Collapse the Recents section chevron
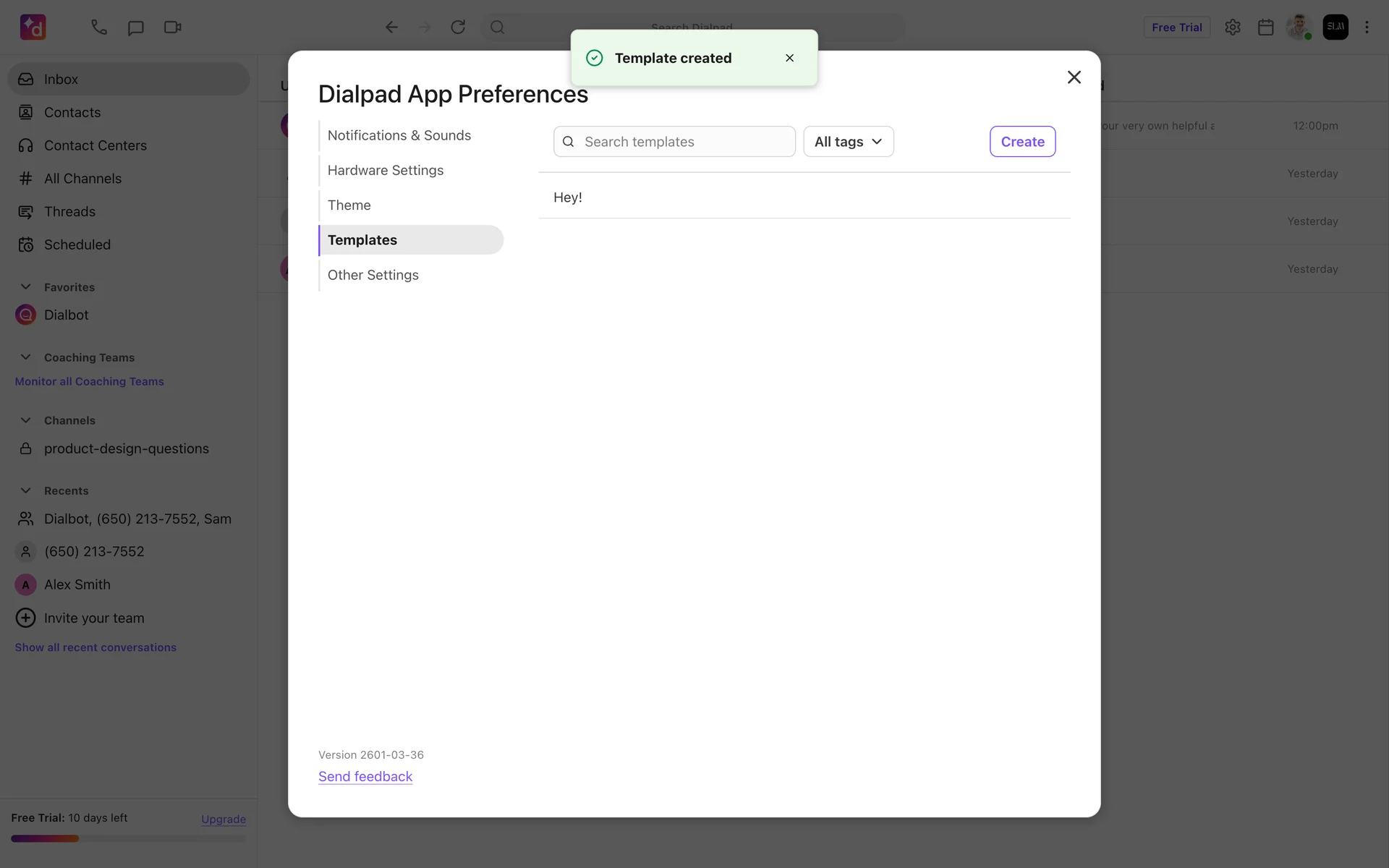 [x=26, y=490]
